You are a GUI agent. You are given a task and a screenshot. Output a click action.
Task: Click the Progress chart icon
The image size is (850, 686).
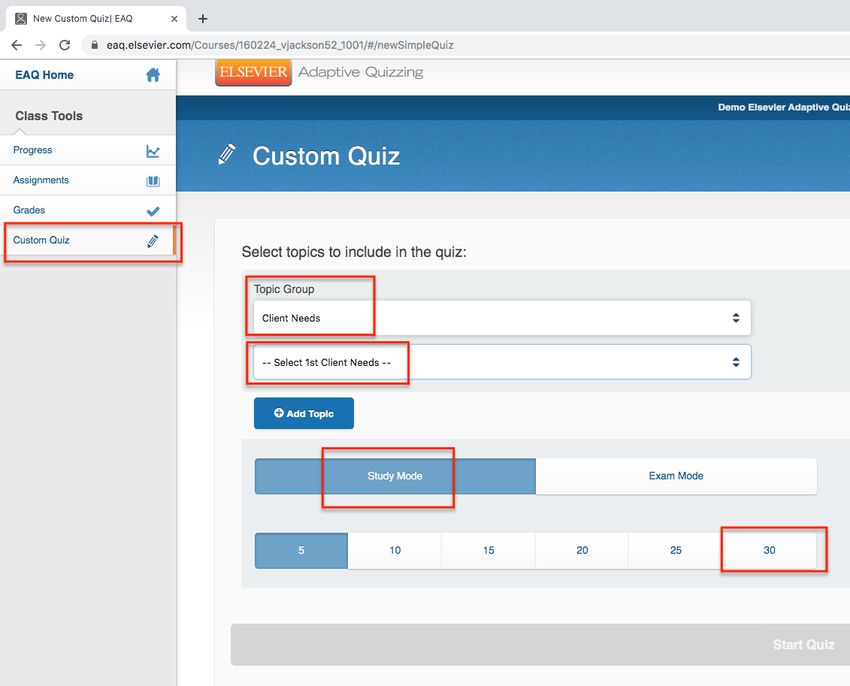(x=153, y=151)
